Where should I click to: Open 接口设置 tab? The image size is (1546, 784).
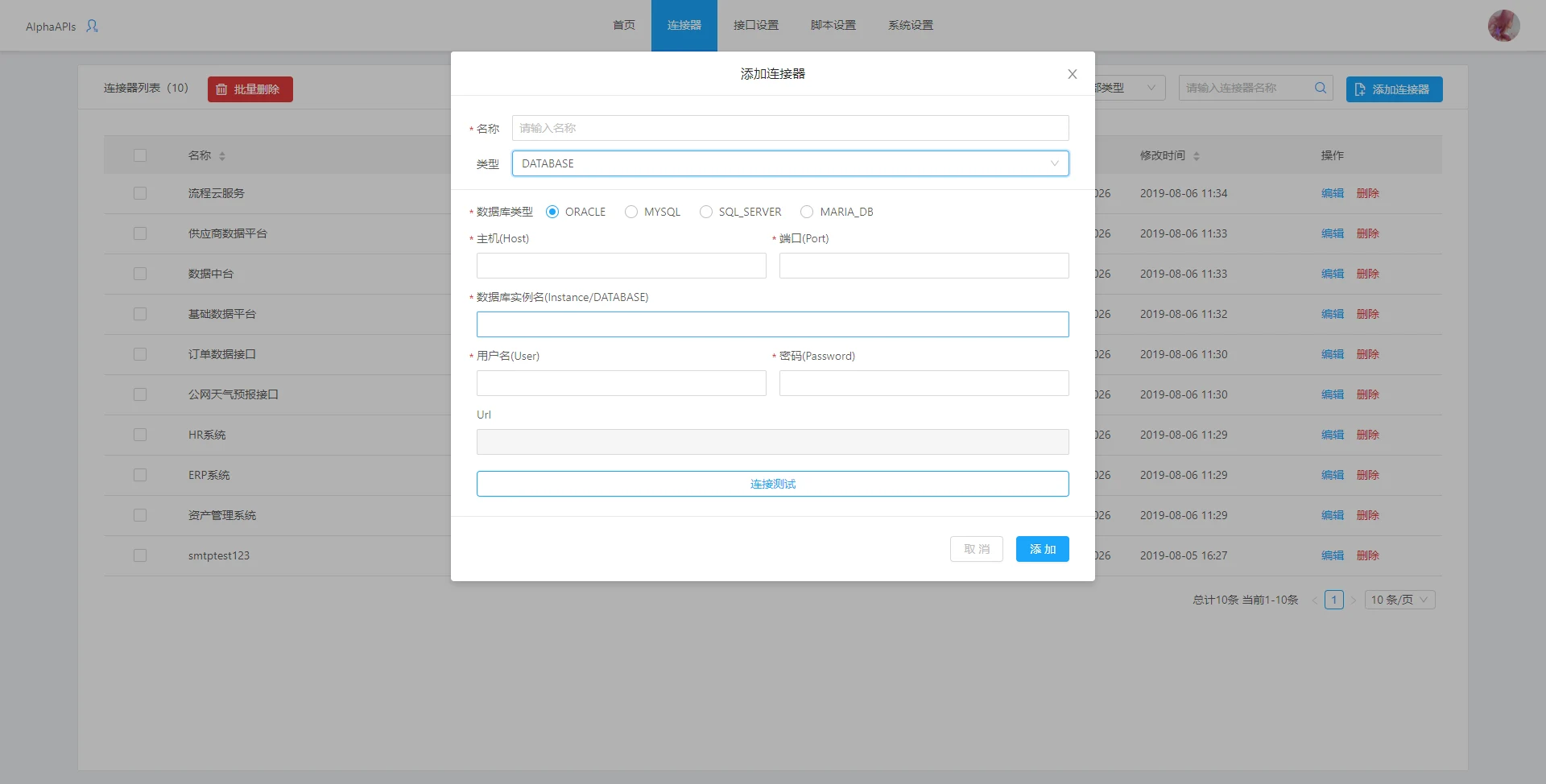[x=756, y=26]
